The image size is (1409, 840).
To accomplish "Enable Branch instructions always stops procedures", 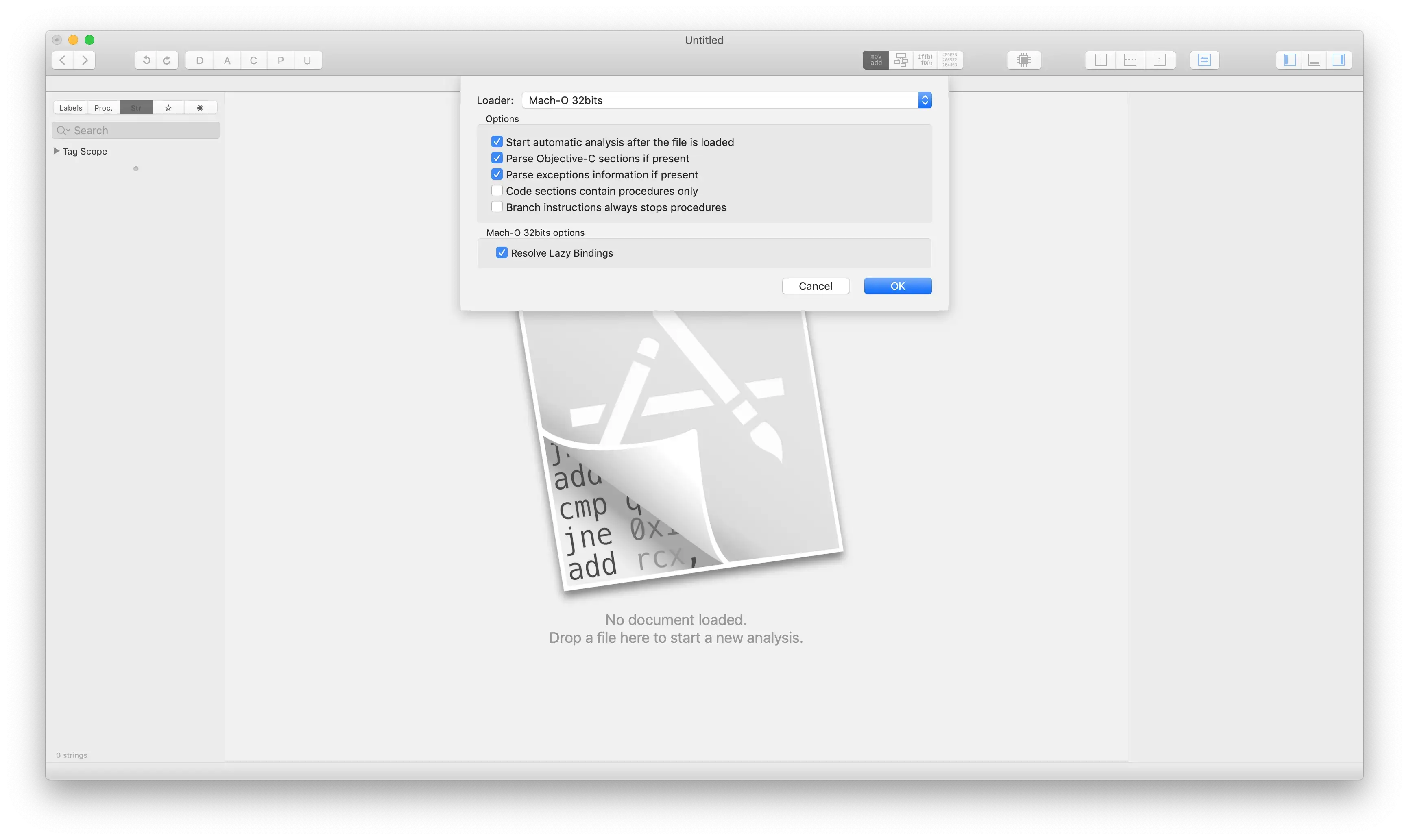I will click(x=497, y=207).
